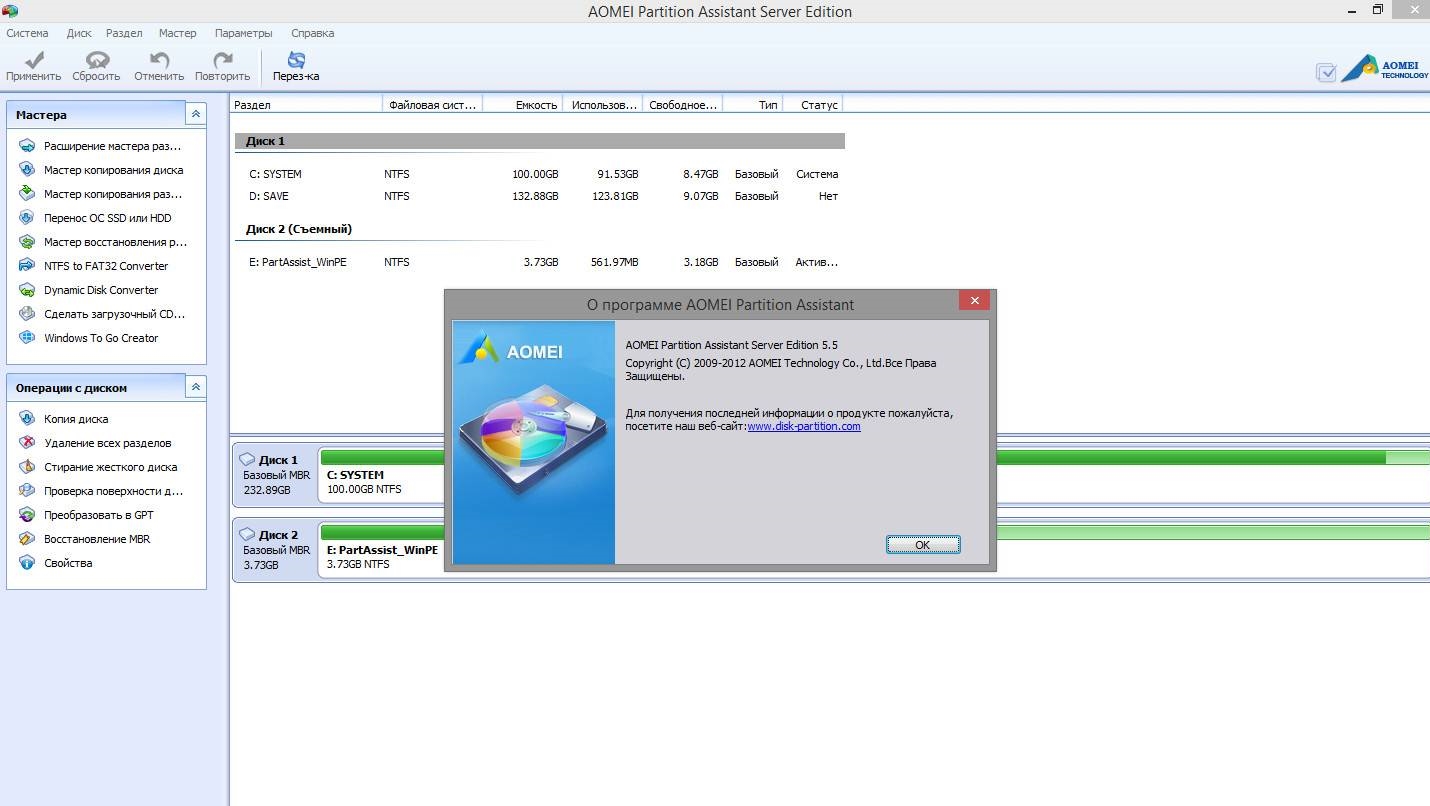
Task: Click the Операции с диском panel title
Action: click(71, 388)
